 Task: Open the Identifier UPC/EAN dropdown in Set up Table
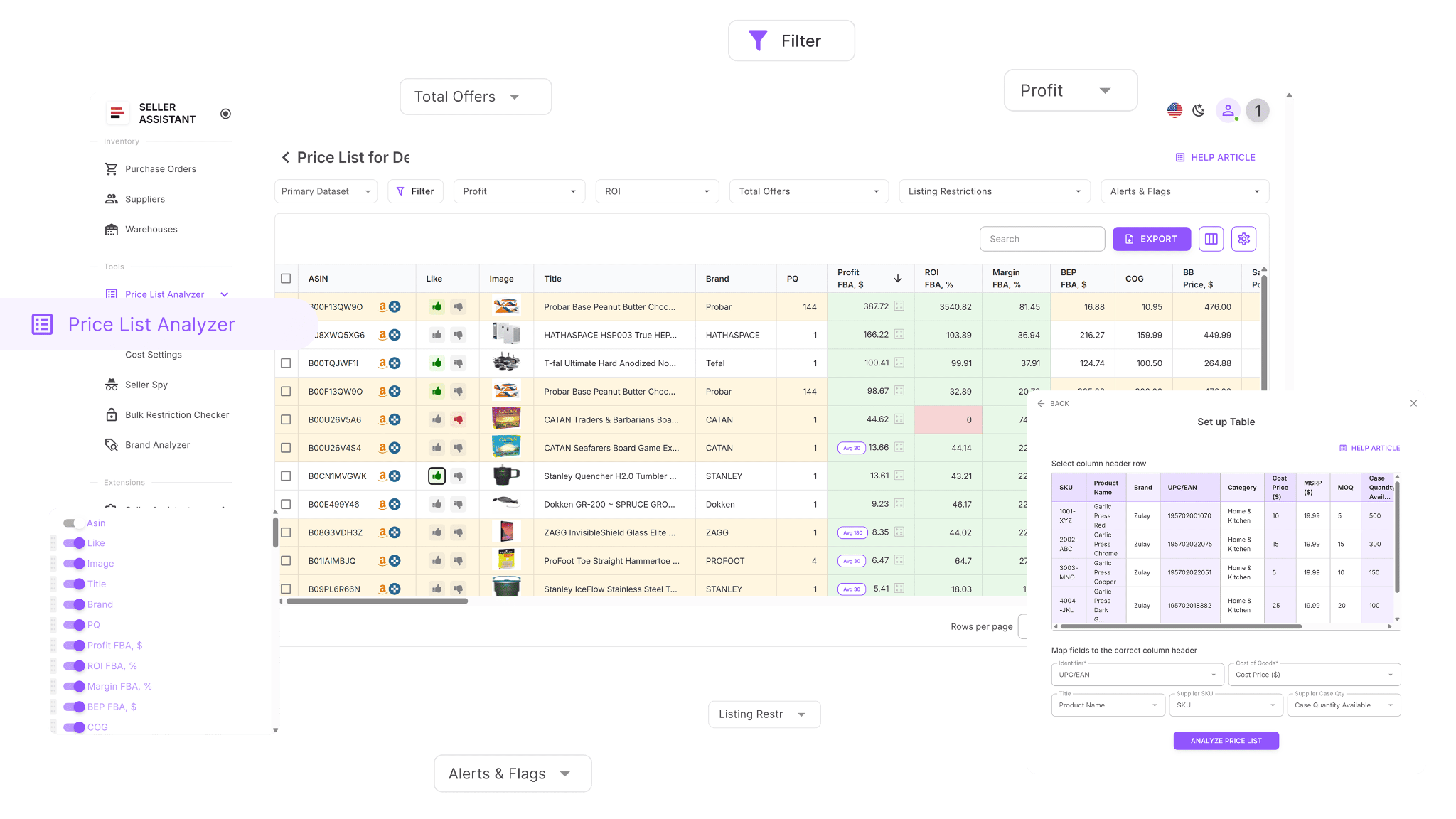(x=1136, y=674)
